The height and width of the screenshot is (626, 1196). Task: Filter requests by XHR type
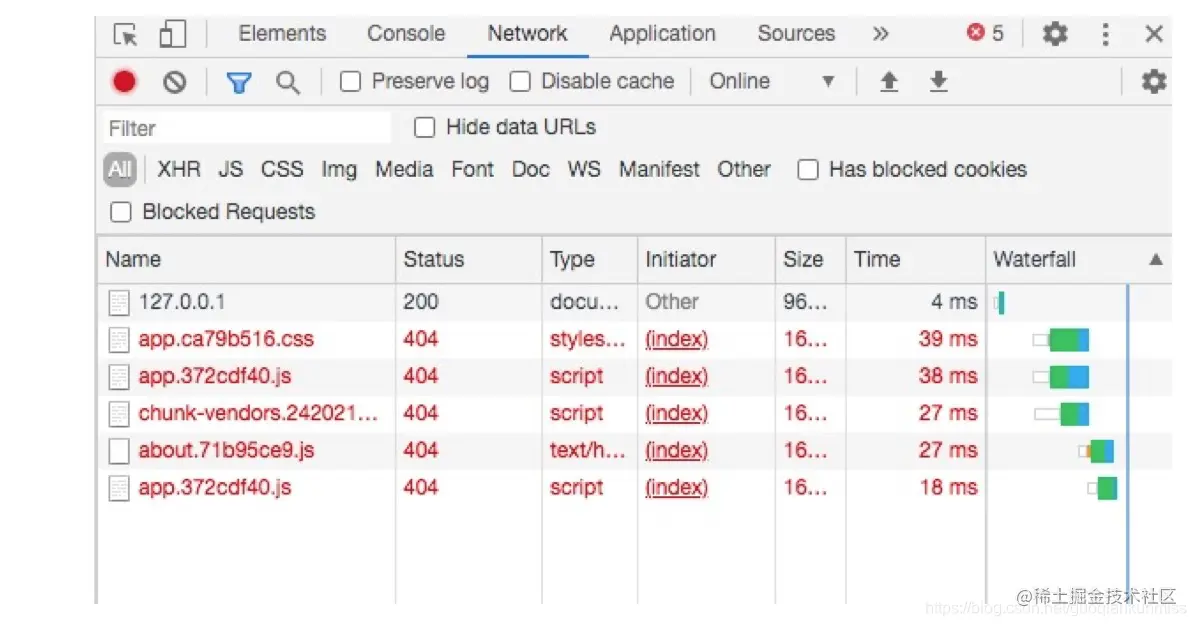179,170
